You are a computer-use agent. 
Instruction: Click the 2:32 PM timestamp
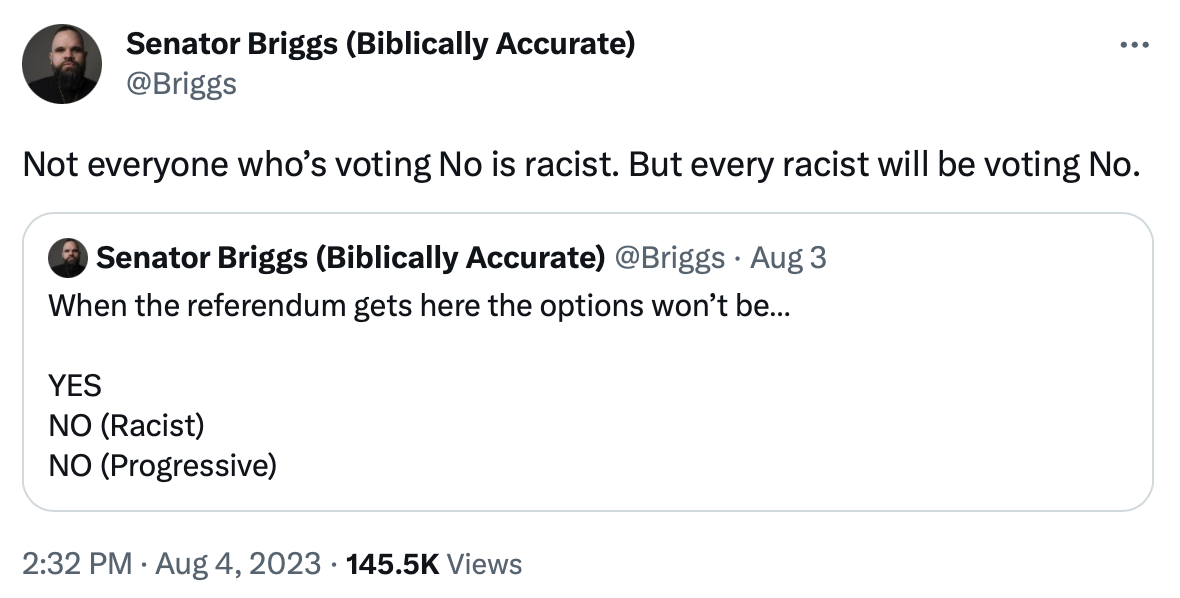77,563
